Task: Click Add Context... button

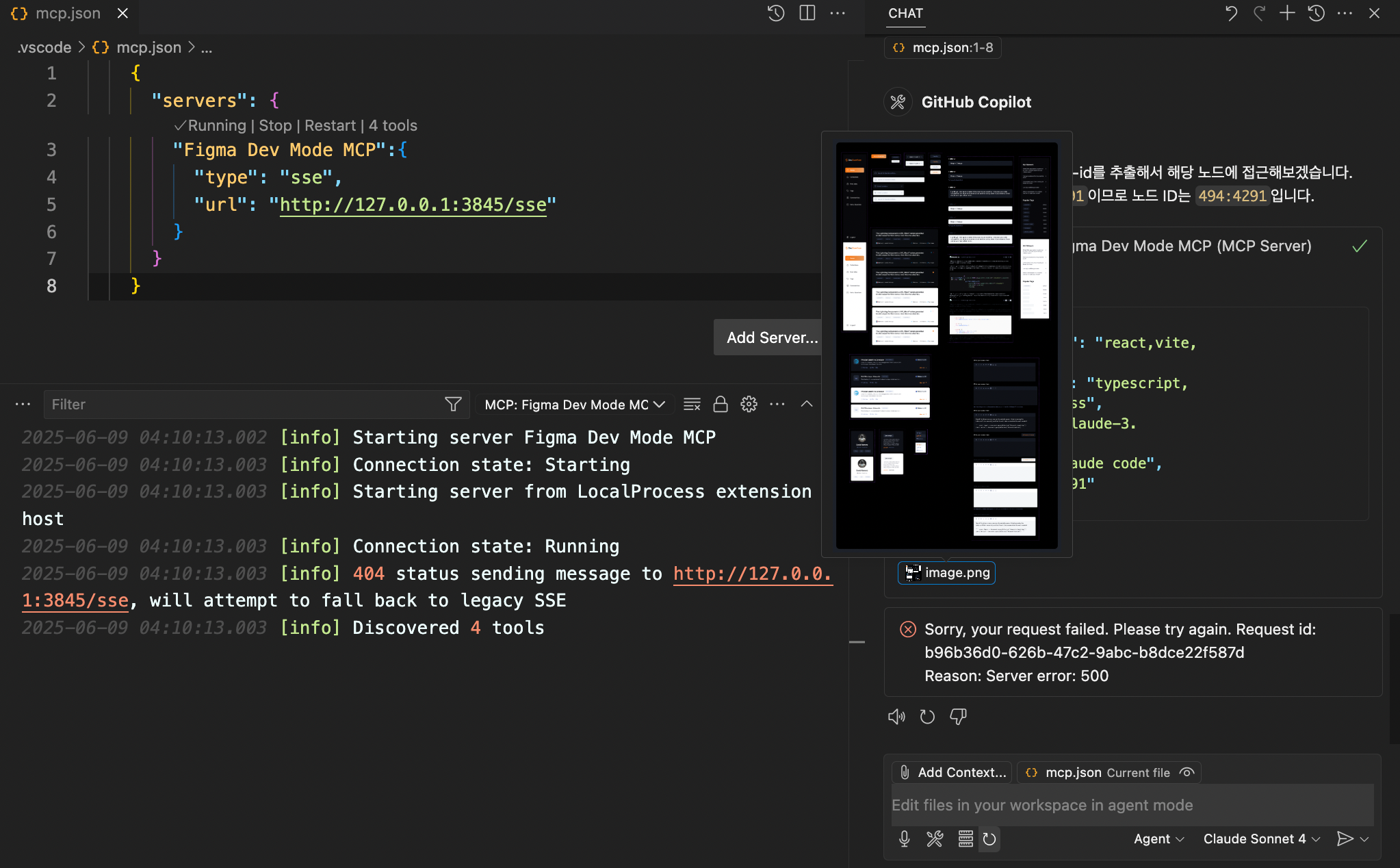Action: point(953,772)
